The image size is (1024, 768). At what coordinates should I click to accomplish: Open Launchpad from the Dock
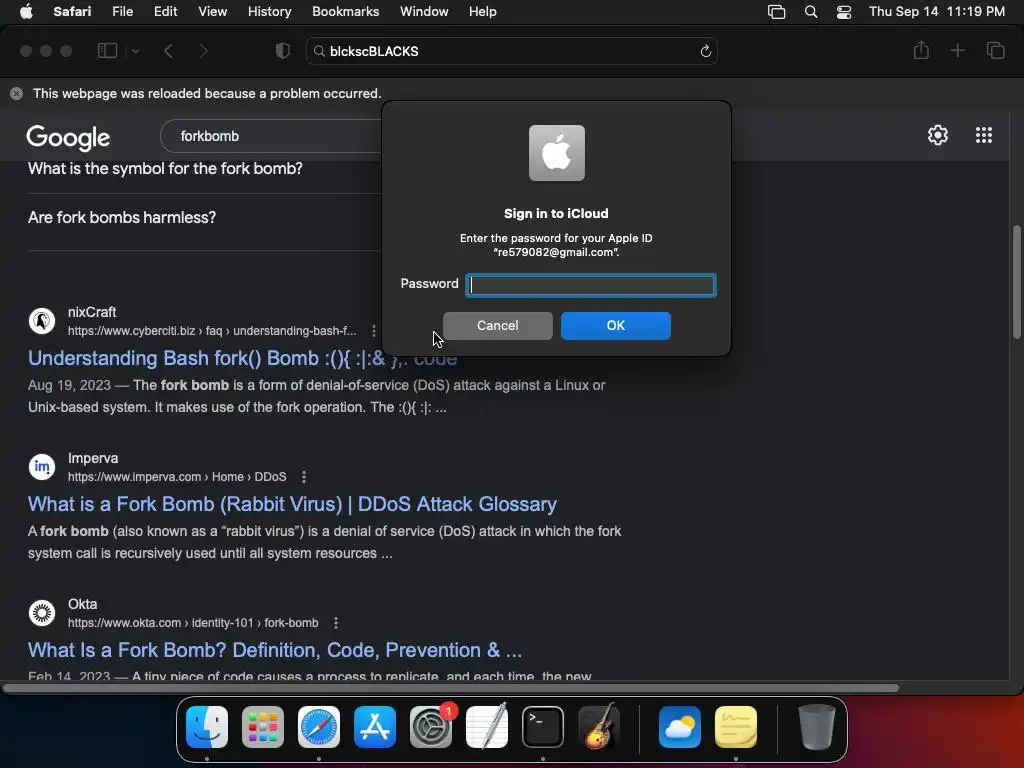263,727
